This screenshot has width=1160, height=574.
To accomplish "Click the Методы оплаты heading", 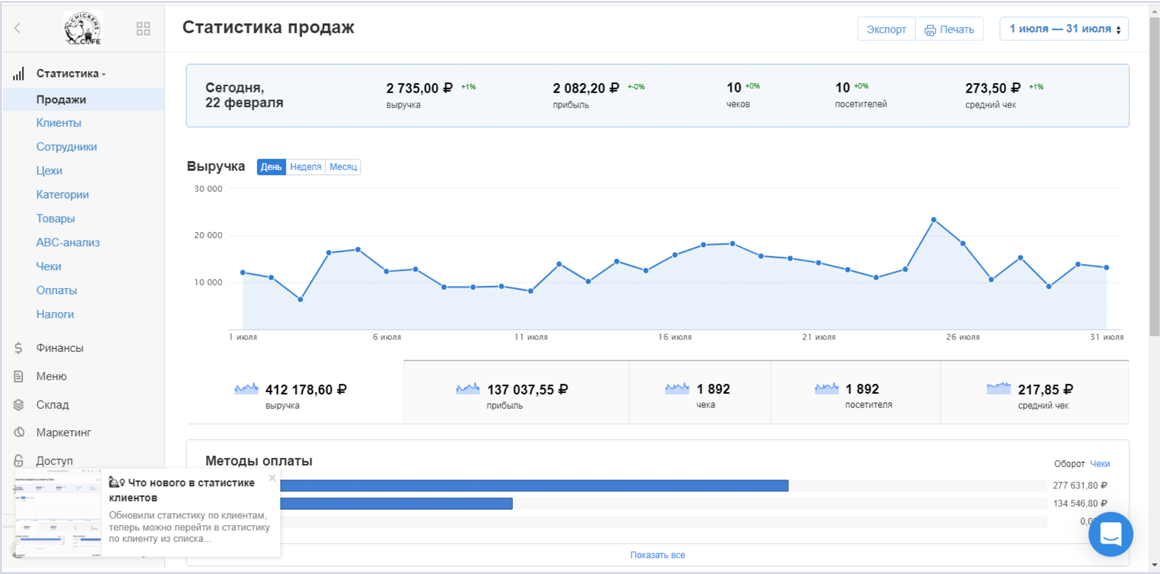I will (x=259, y=461).
